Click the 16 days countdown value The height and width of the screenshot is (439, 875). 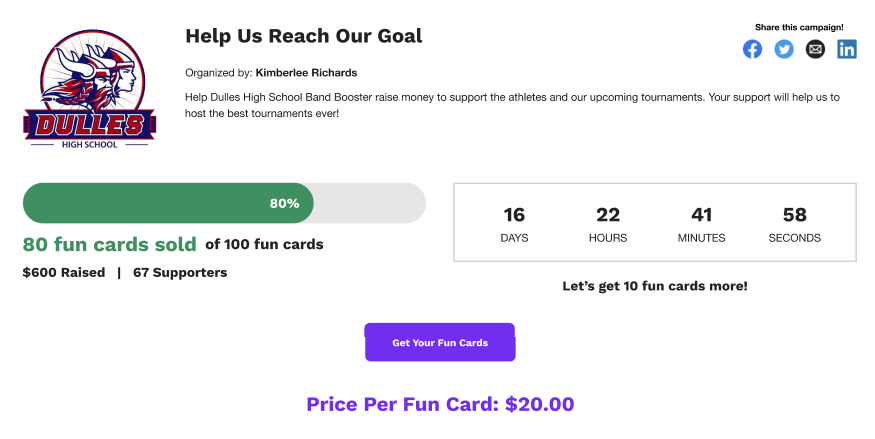tap(514, 215)
